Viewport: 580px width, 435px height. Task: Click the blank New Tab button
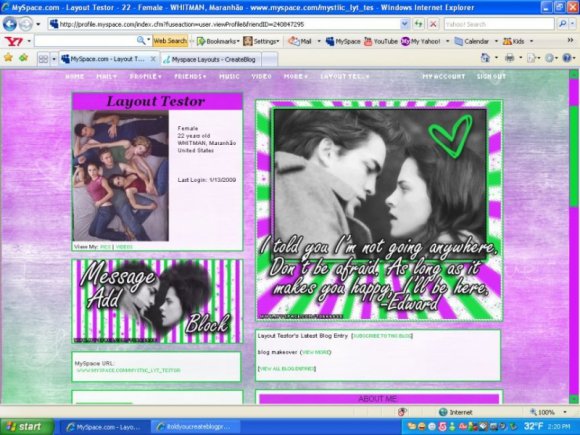[270, 60]
